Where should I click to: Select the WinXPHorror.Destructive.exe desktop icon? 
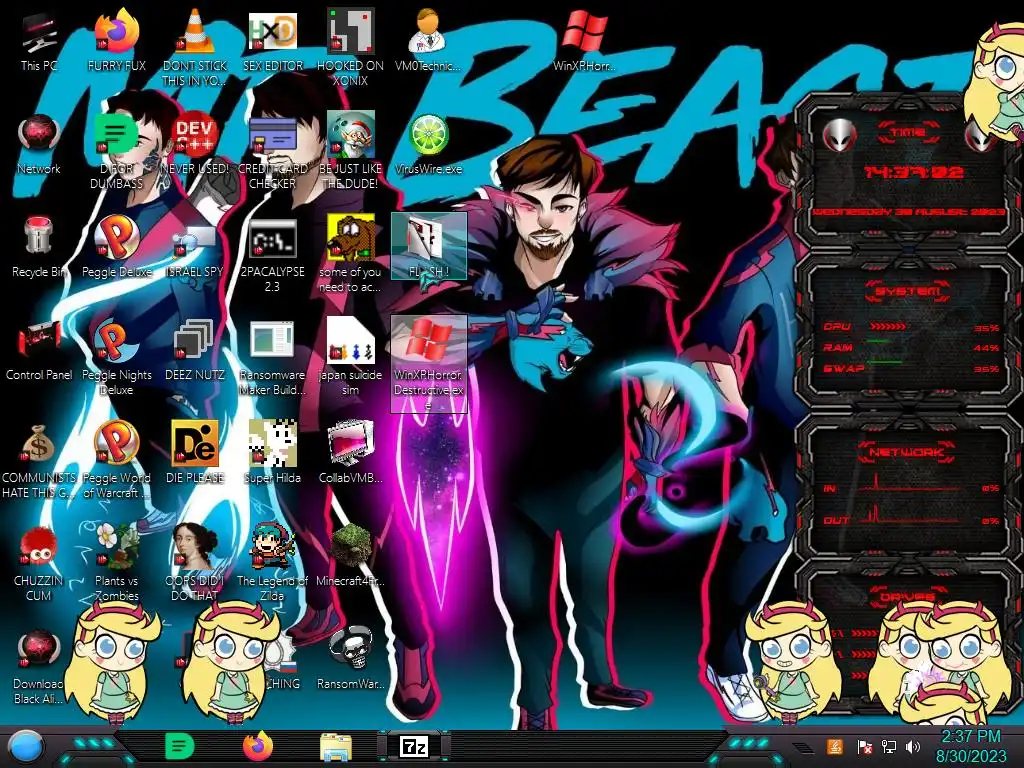pyautogui.click(x=428, y=363)
